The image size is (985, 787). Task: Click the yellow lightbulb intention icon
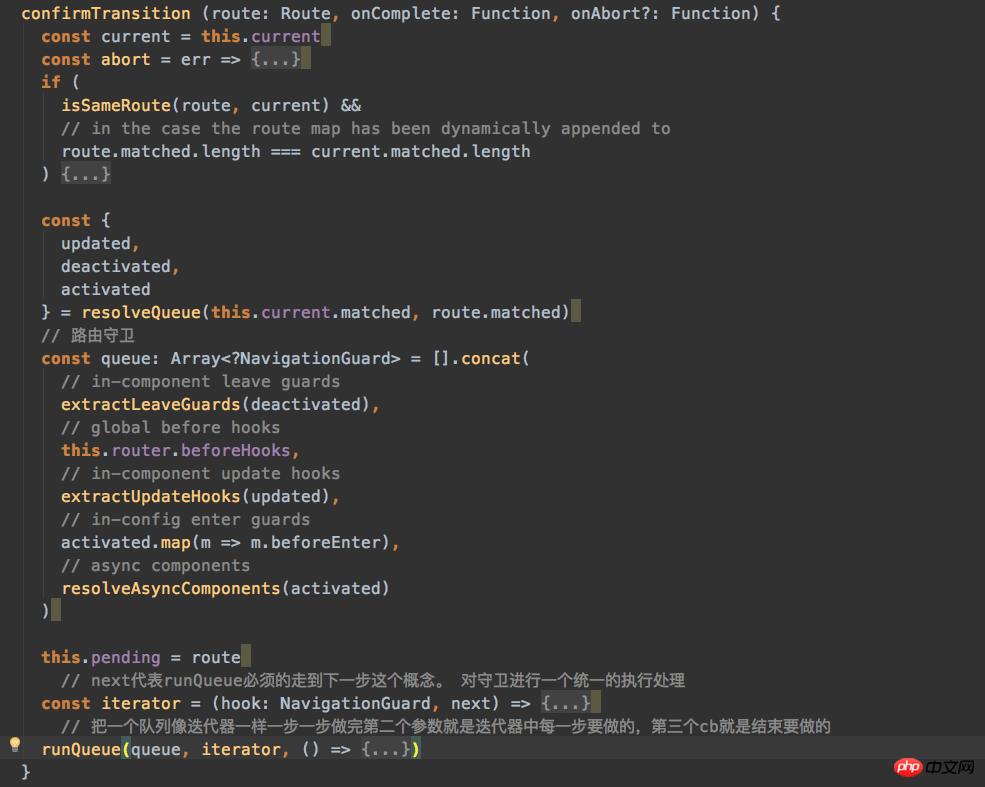pyautogui.click(x=15, y=744)
